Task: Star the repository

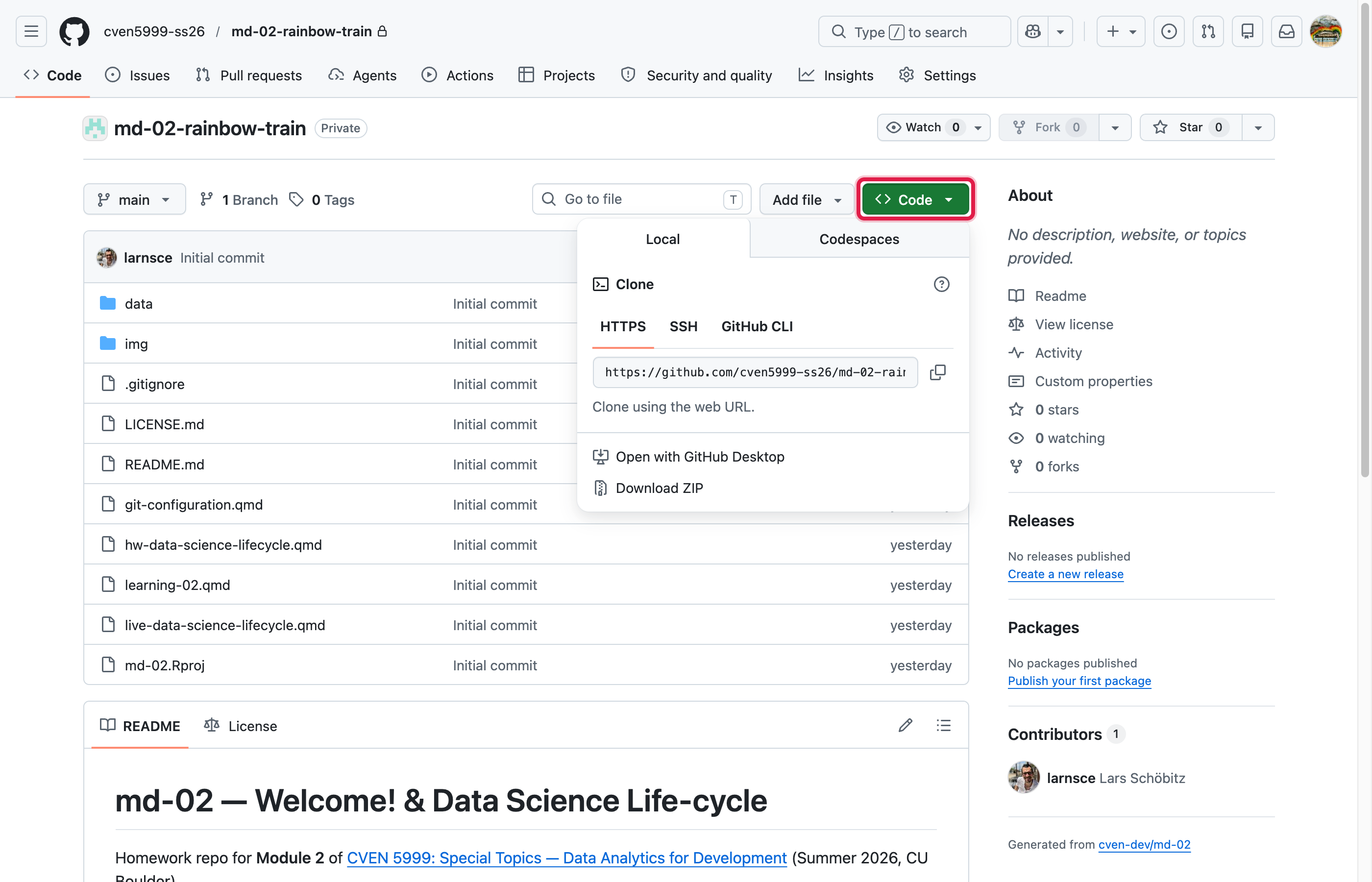Action: click(1191, 127)
